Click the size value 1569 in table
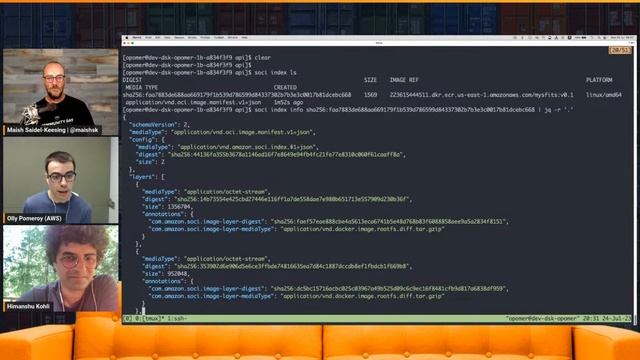 [370, 95]
